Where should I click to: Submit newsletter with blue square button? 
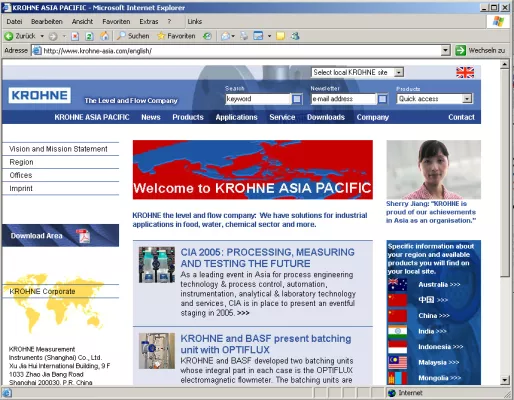tap(382, 99)
